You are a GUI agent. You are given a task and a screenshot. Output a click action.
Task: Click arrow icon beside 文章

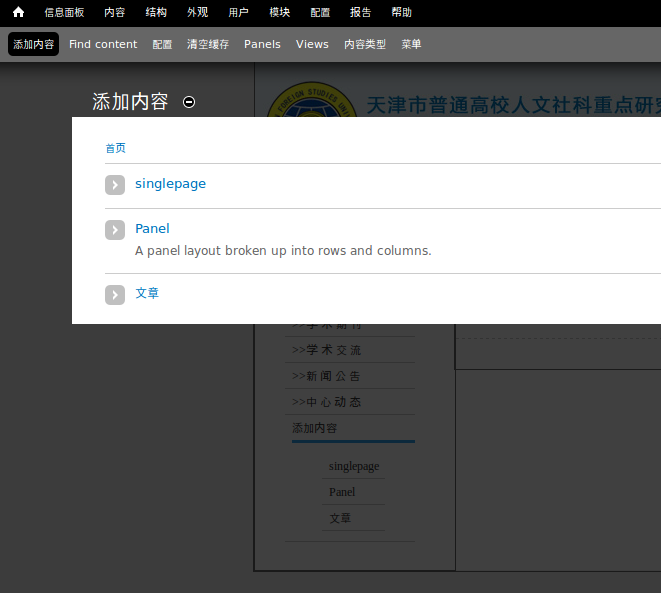click(115, 295)
